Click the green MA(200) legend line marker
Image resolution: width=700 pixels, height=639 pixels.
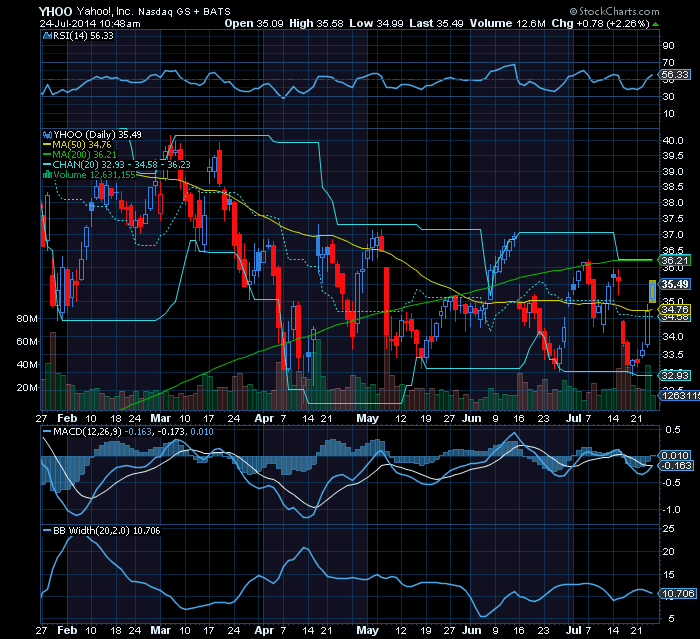(x=47, y=155)
